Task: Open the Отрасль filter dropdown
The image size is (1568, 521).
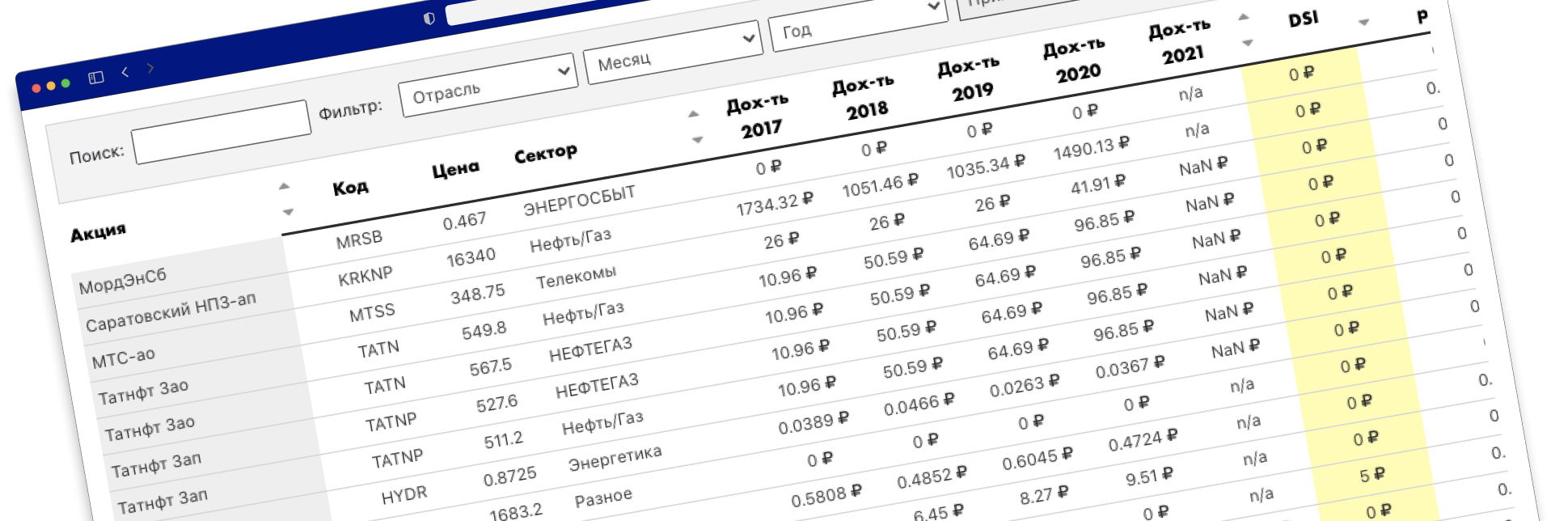Action: [488, 85]
